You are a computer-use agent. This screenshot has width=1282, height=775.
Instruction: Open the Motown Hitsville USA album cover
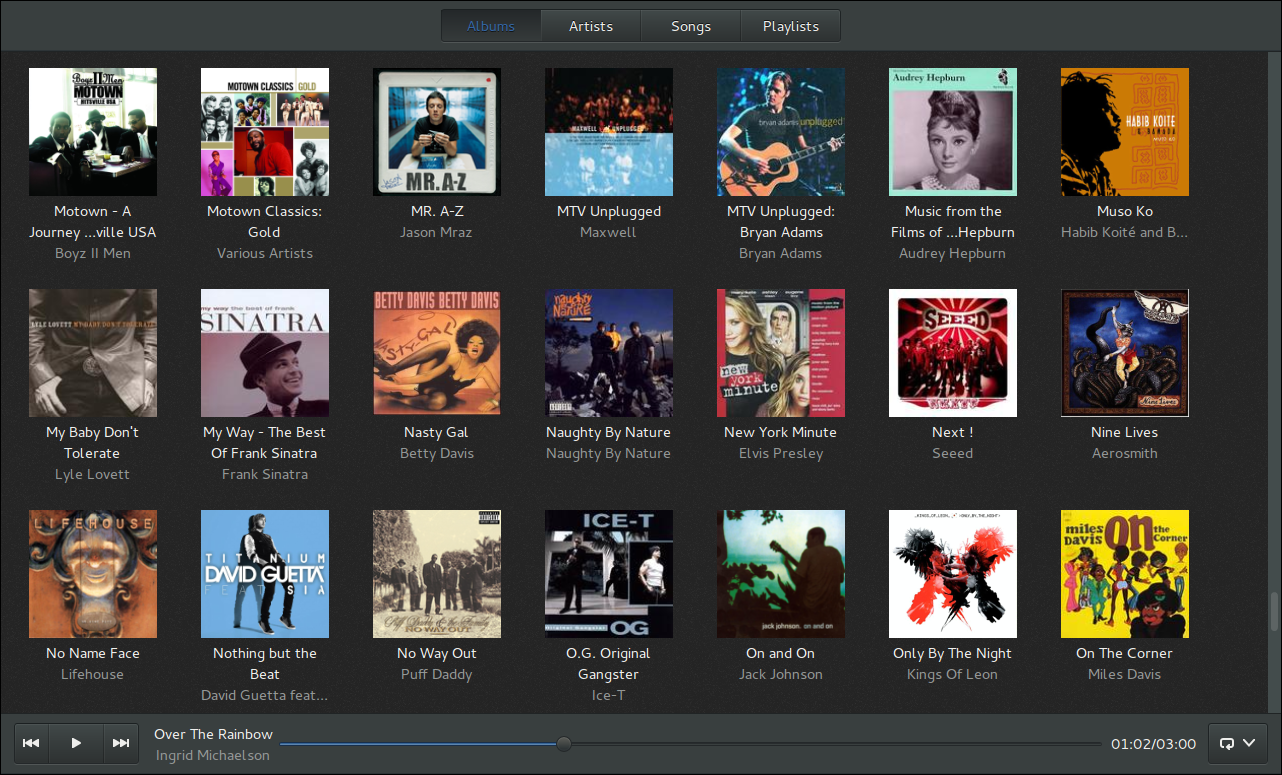tap(93, 132)
